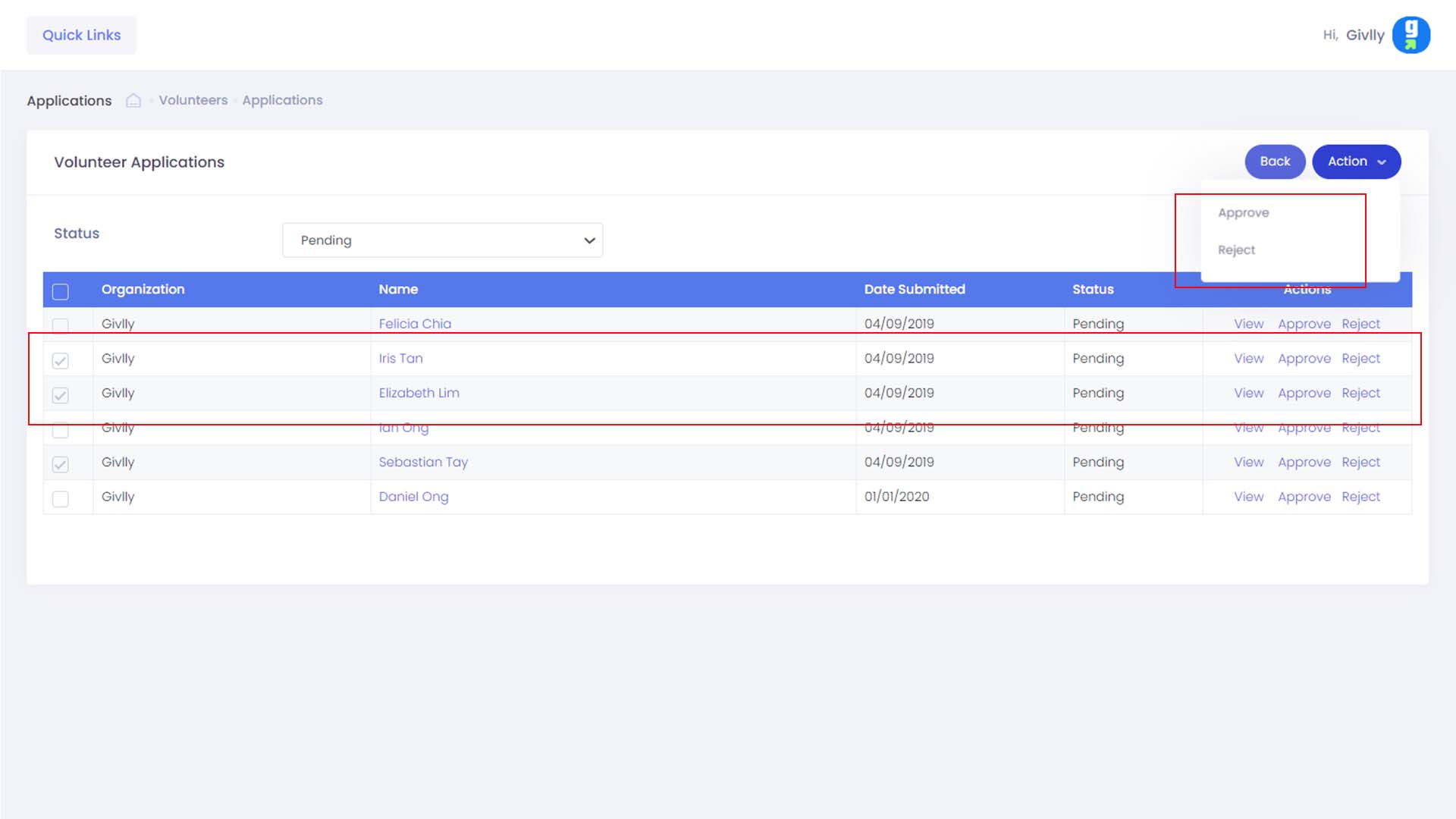Image resolution: width=1456 pixels, height=819 pixels.
Task: Toggle the select-all header checkbox
Action: 61,291
